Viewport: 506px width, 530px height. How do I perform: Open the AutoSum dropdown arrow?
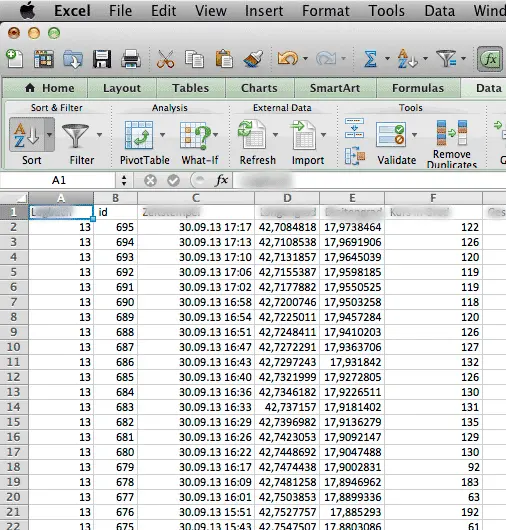[387, 58]
